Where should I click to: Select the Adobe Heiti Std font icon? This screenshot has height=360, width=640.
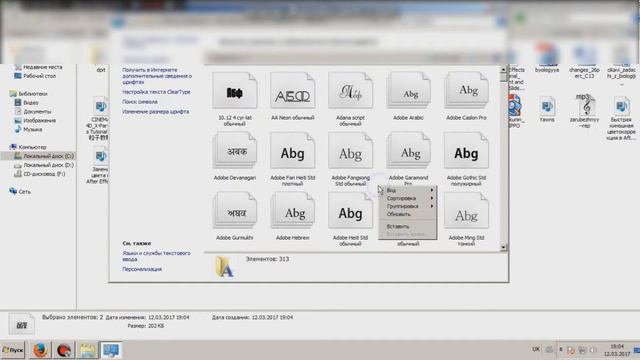tap(351, 211)
